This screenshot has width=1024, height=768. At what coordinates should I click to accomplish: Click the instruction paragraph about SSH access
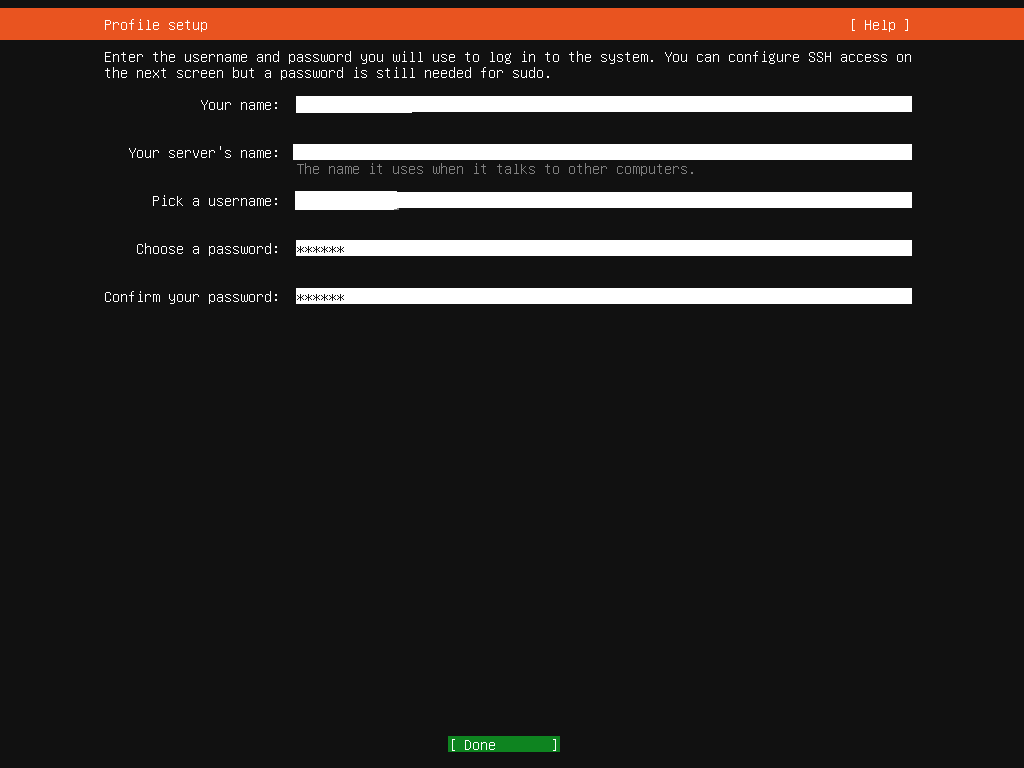coord(507,65)
